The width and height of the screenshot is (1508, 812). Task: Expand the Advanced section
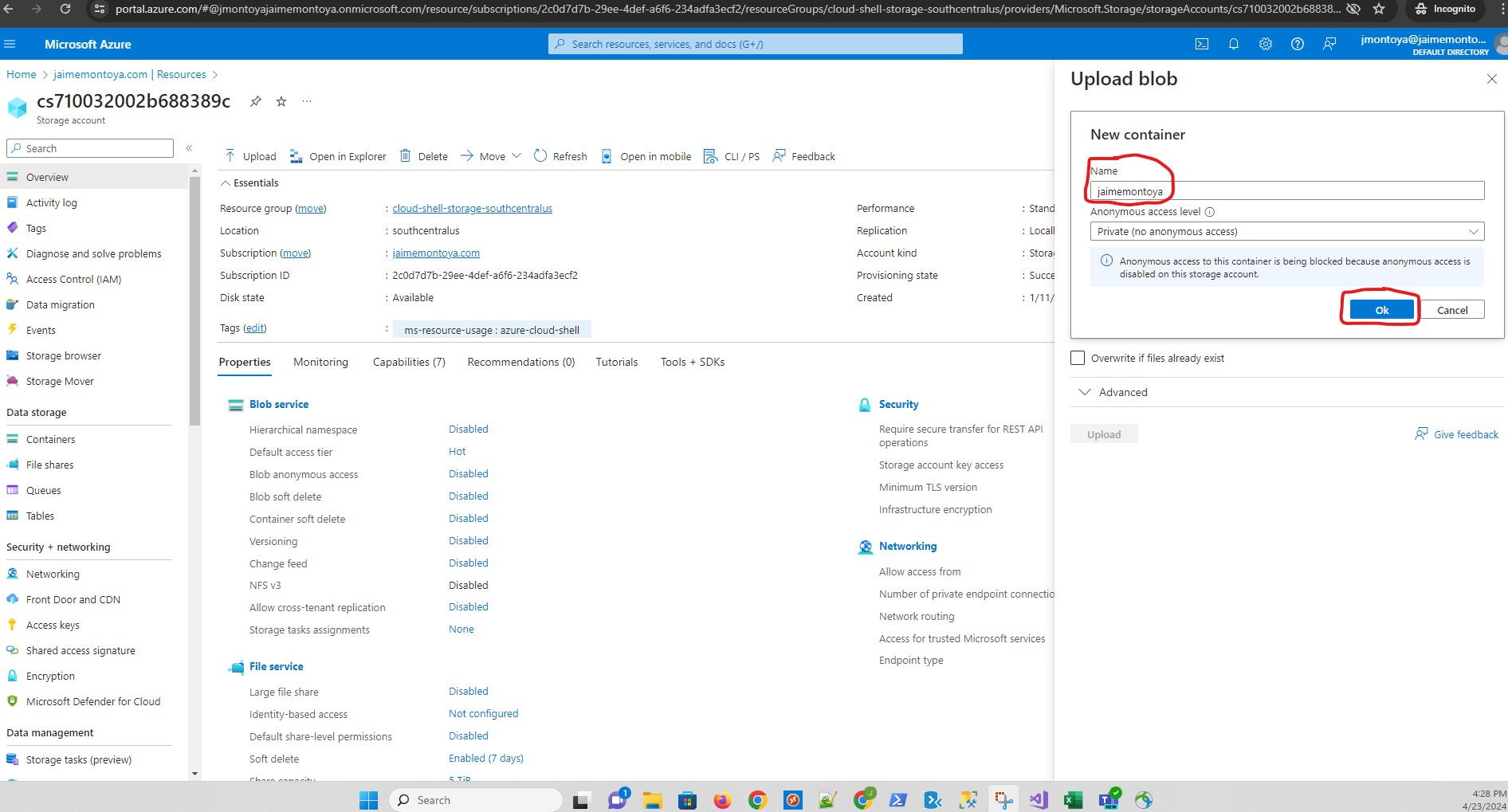tap(1113, 392)
